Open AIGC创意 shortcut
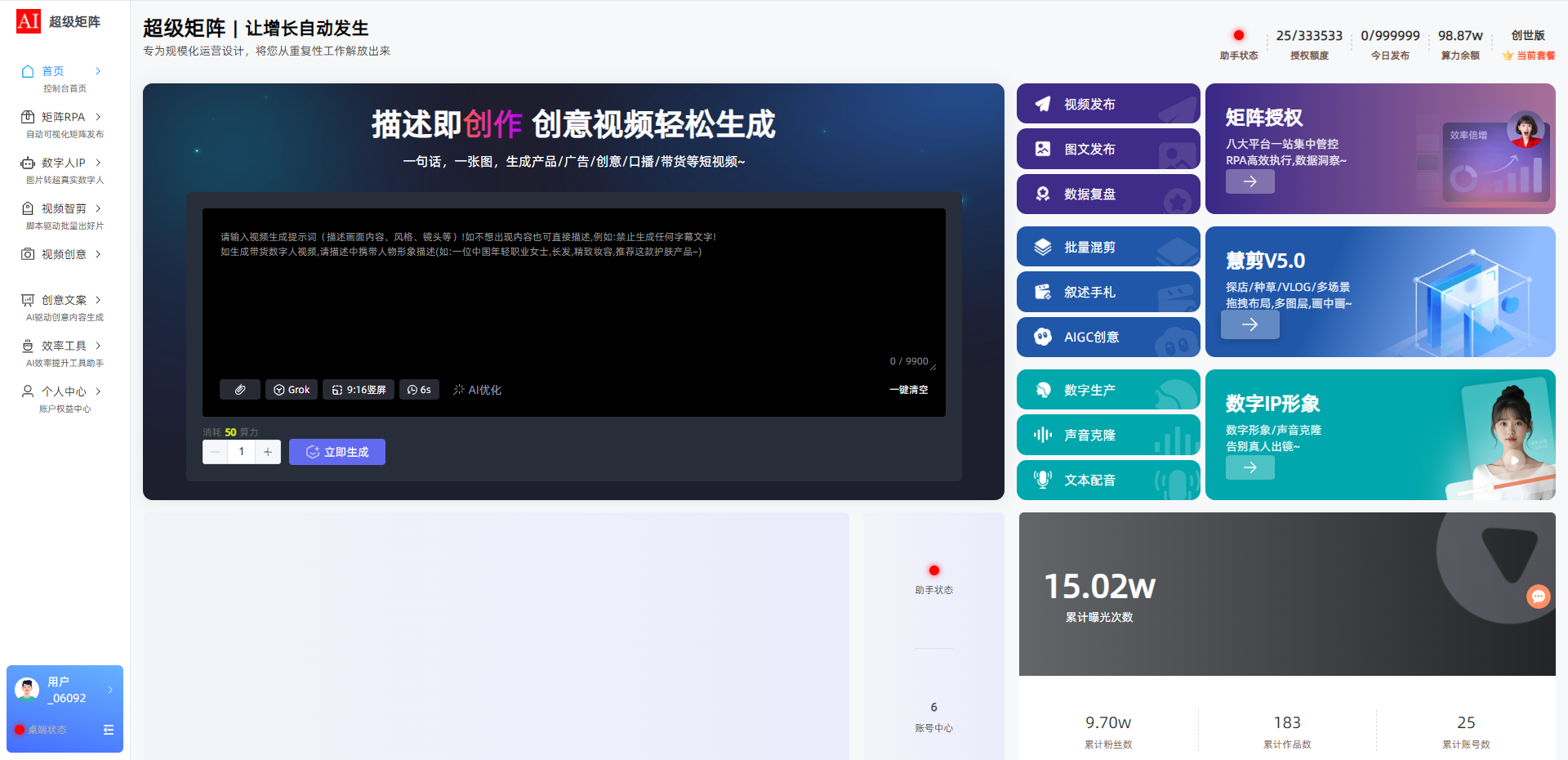The height and width of the screenshot is (760, 1568). pyautogui.click(x=1108, y=337)
